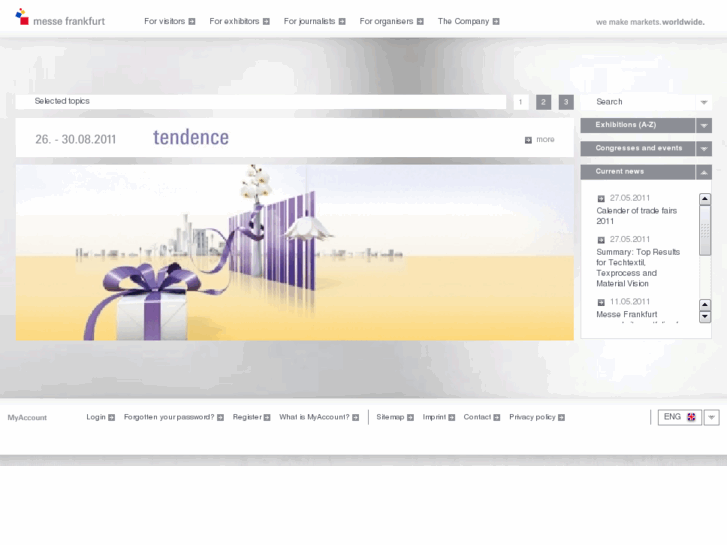Click arrow icon beside Sitemap
This screenshot has height=545, width=727.
[x=410, y=417]
